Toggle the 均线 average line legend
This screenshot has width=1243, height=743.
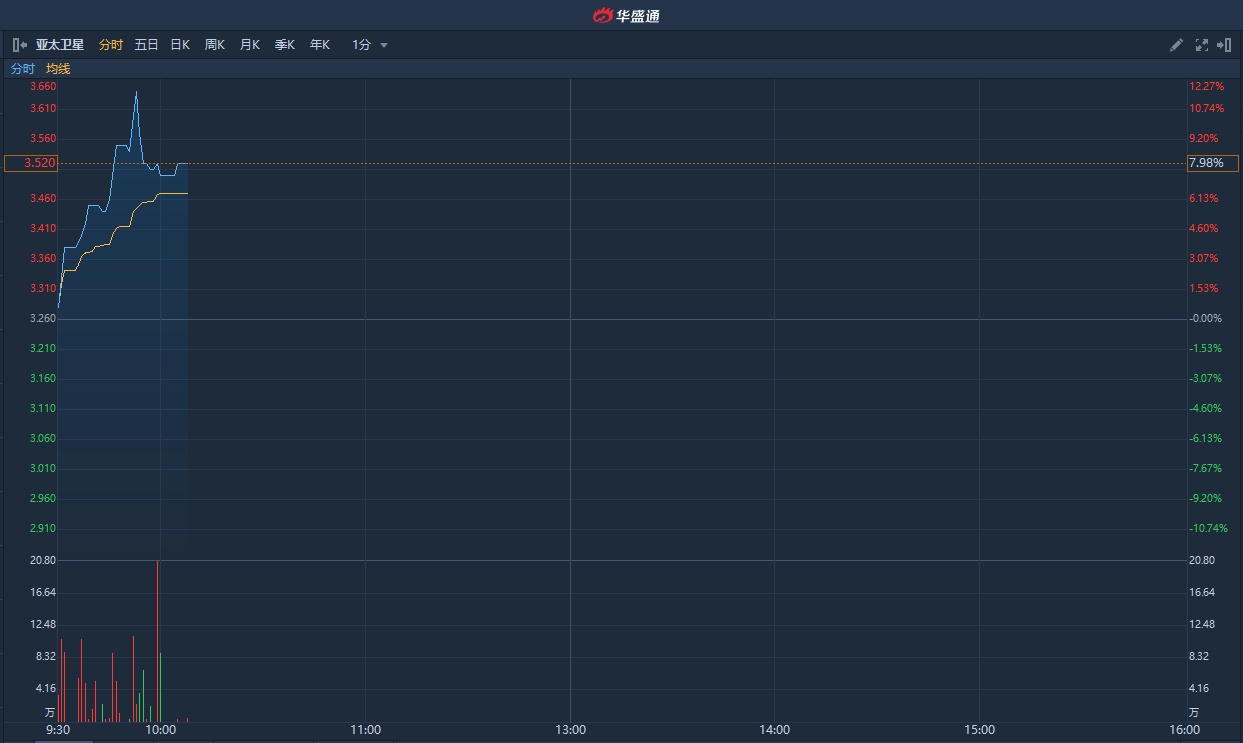(58, 69)
